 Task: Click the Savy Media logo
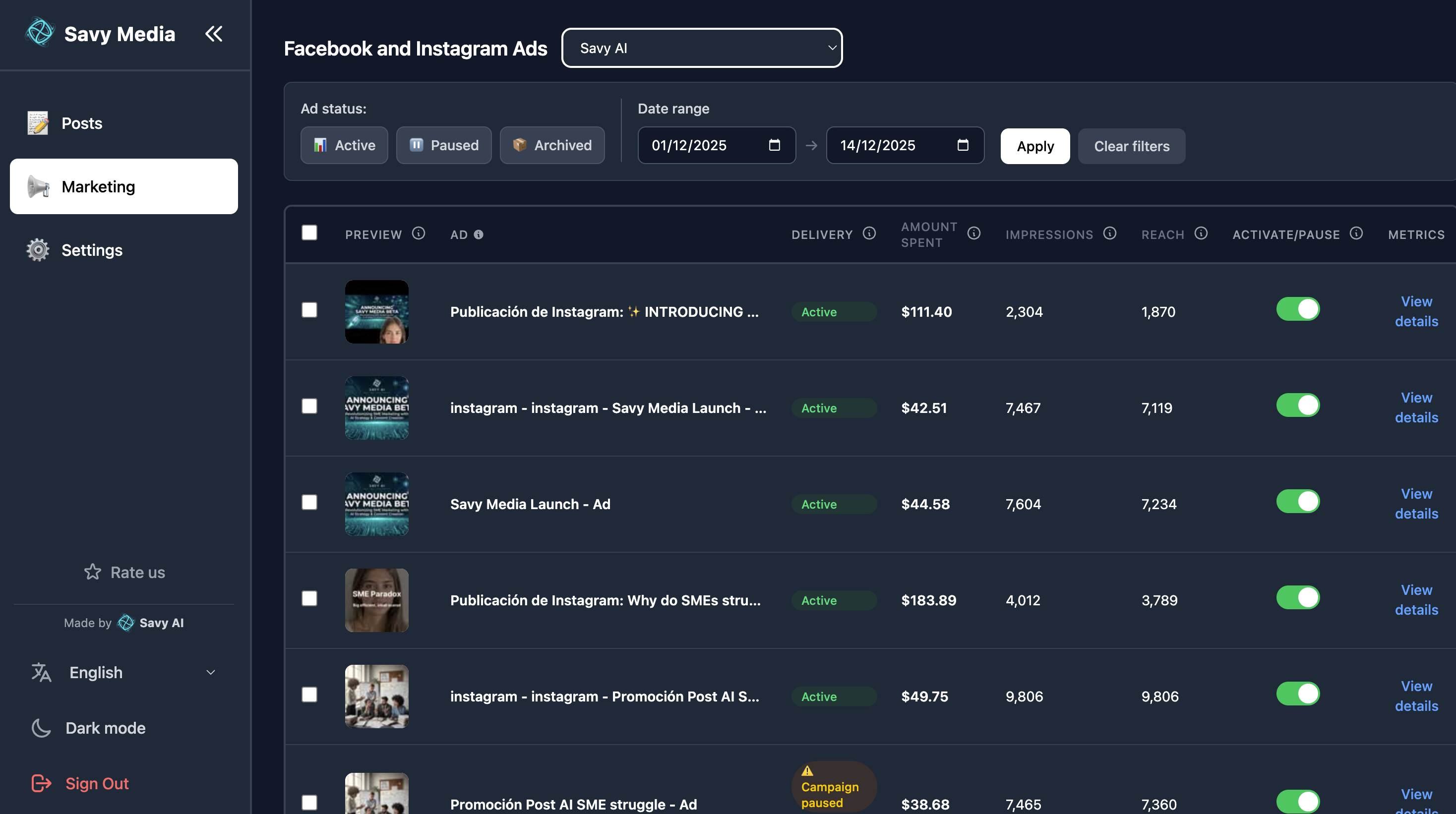tap(40, 32)
